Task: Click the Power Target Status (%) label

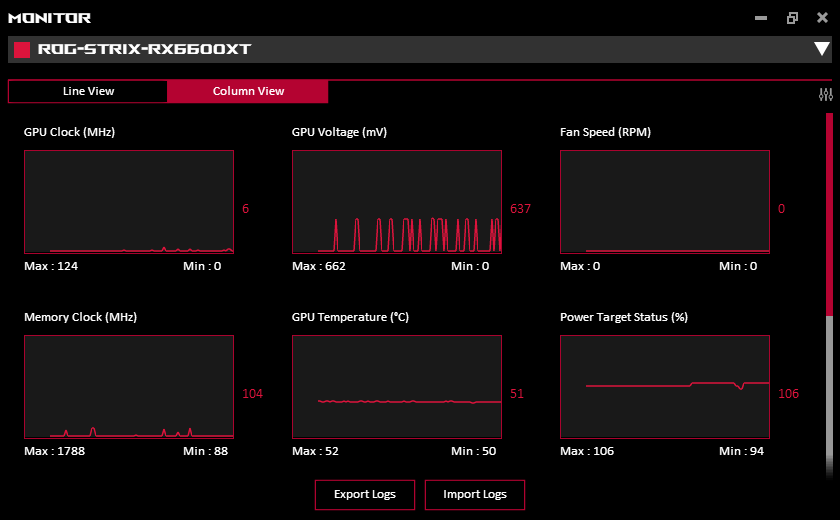Action: coord(624,317)
